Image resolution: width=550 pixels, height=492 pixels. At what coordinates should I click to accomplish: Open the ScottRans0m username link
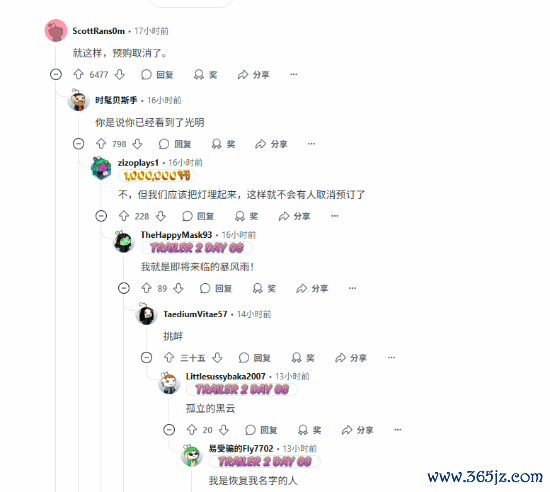(x=99, y=31)
